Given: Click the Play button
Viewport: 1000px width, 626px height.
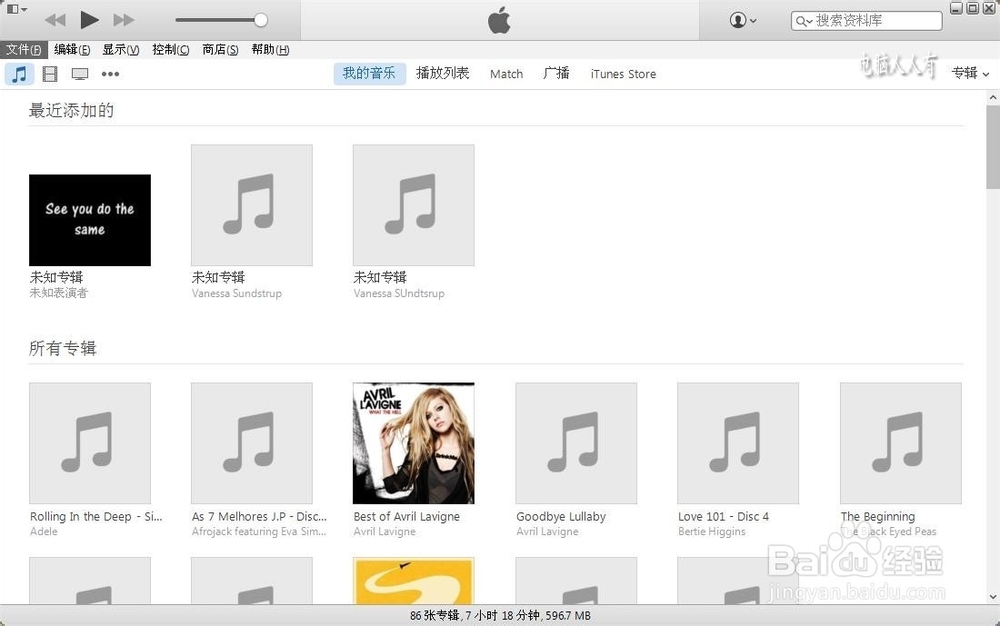Looking at the screenshot, I should point(89,20).
